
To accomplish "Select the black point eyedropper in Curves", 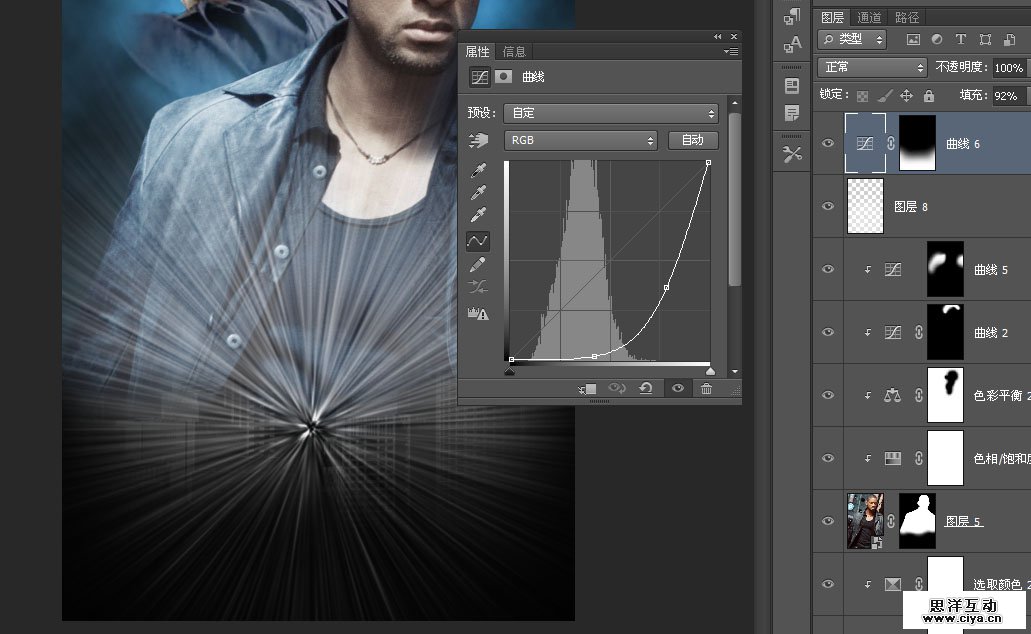I will click(478, 170).
